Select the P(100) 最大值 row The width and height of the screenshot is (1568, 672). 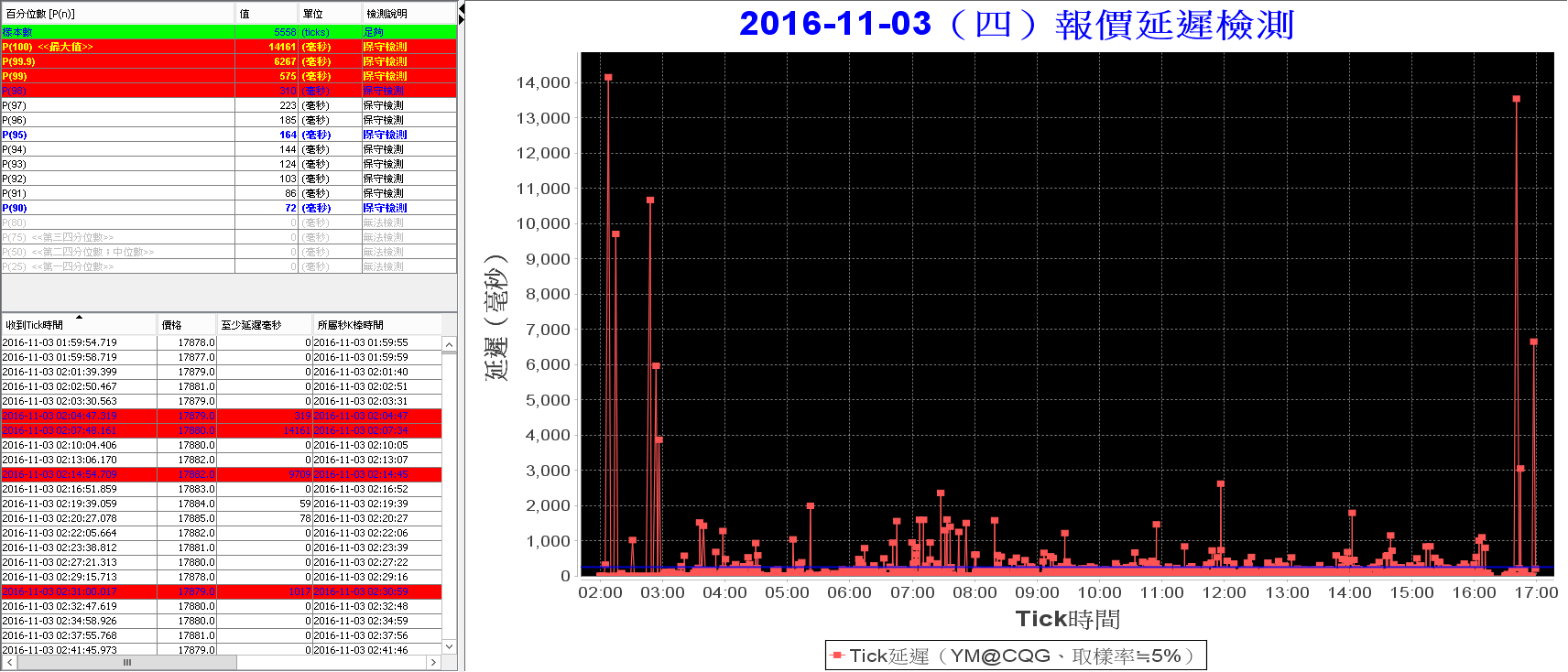(x=229, y=47)
